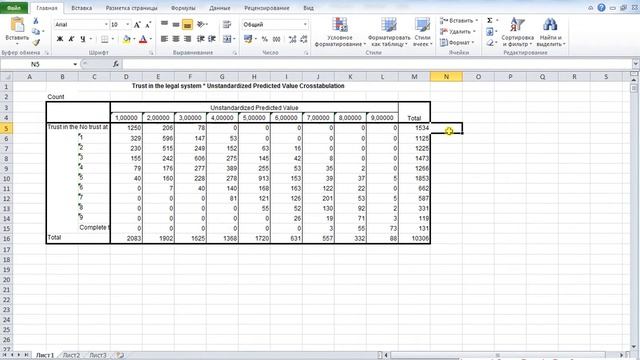This screenshot has height=360, width=640.
Task: Select row 16 header
Action: pyautogui.click(x=7, y=239)
